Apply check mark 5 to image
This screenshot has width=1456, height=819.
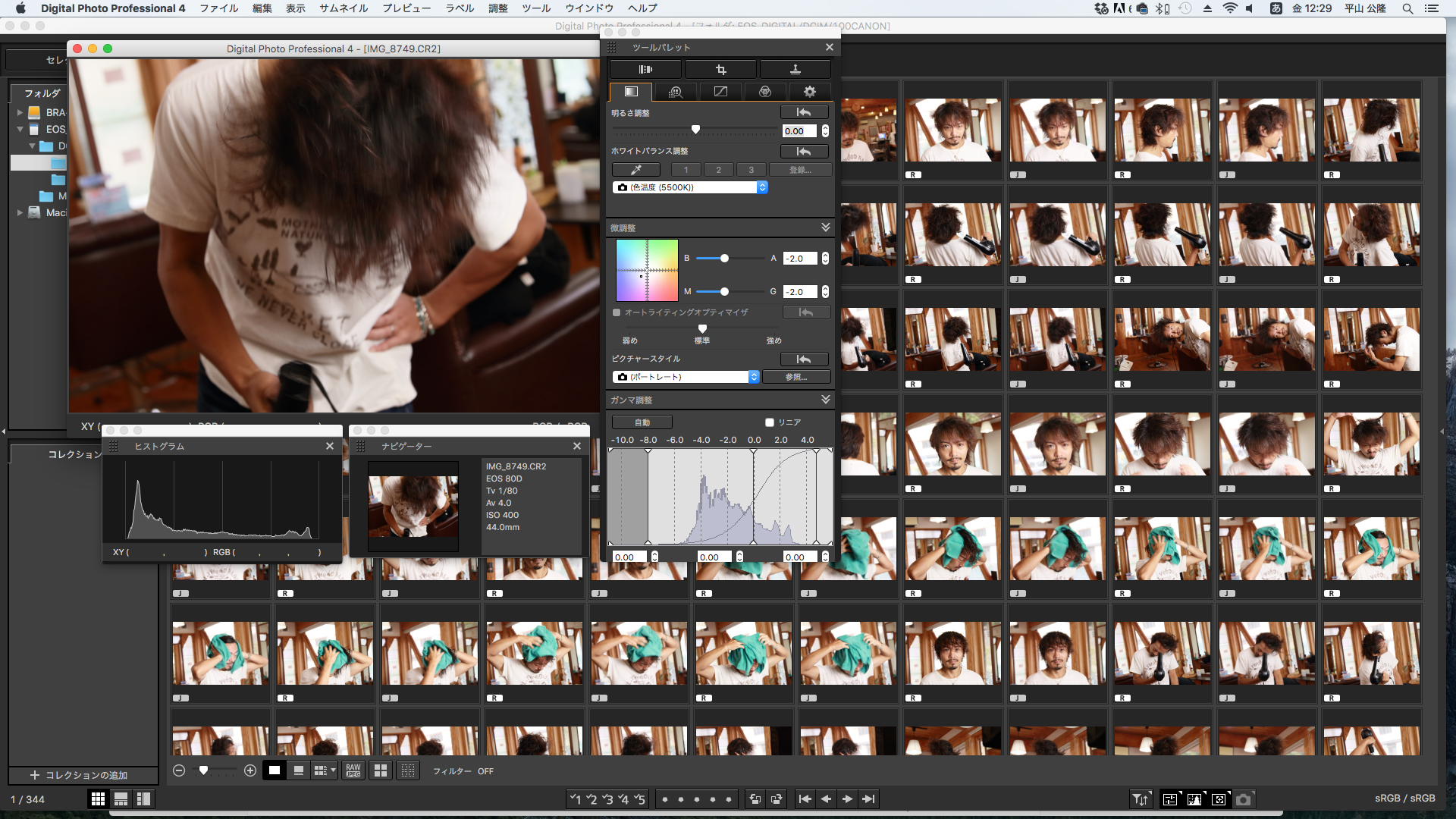(639, 799)
